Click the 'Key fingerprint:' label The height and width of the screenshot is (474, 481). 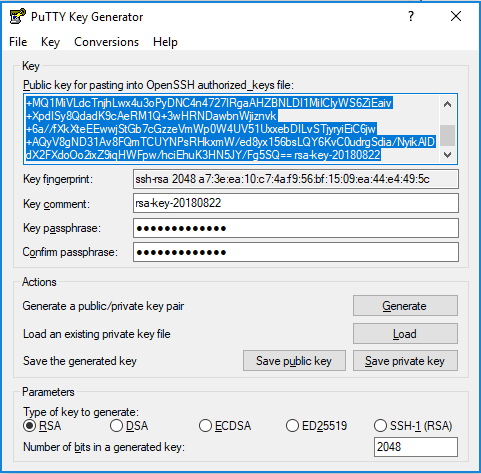click(x=58, y=179)
